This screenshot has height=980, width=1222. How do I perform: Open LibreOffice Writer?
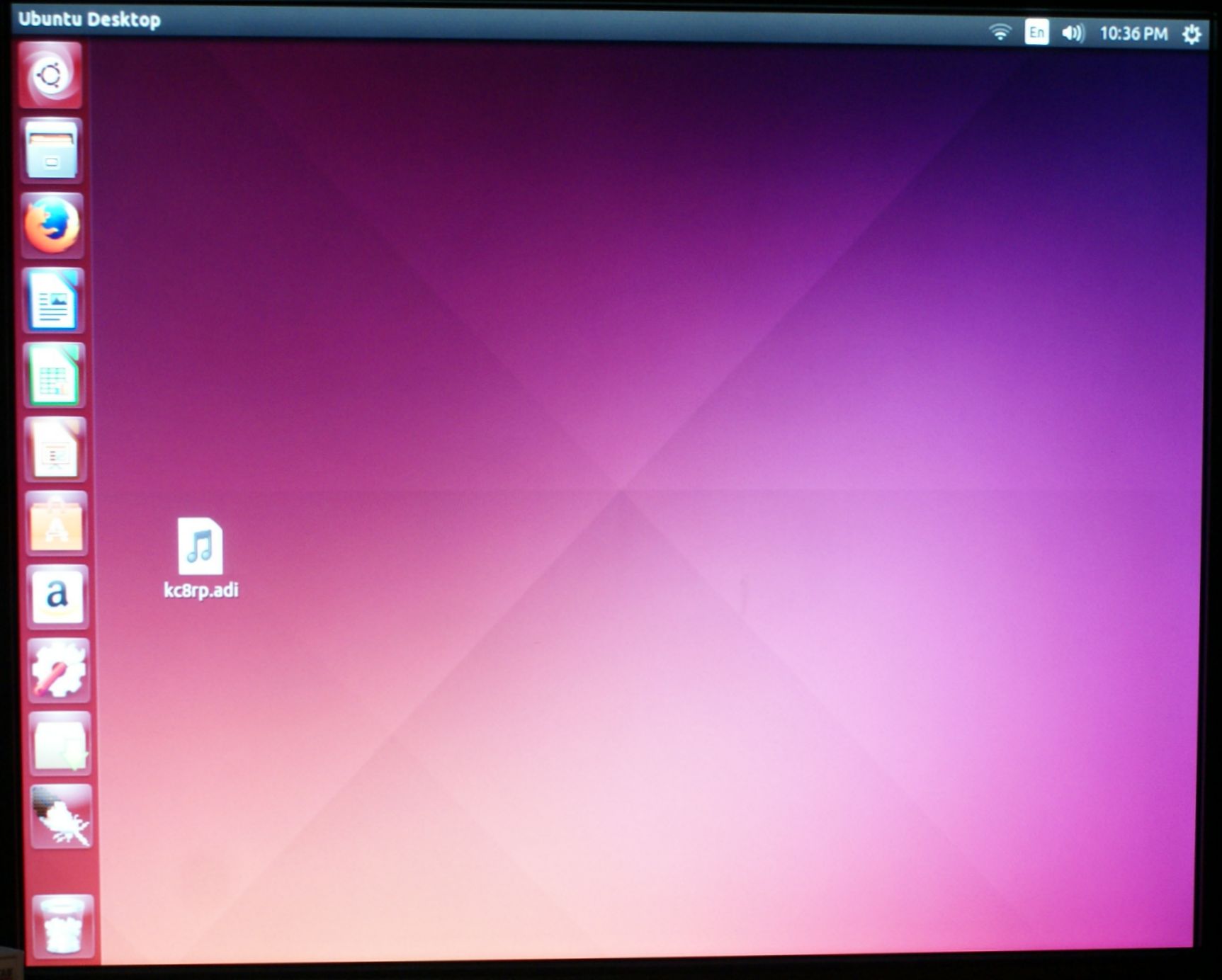point(54,301)
